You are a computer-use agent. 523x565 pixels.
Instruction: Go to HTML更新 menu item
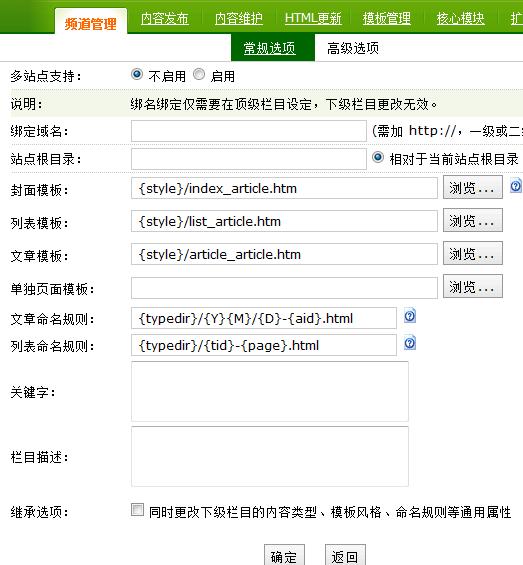click(x=313, y=18)
